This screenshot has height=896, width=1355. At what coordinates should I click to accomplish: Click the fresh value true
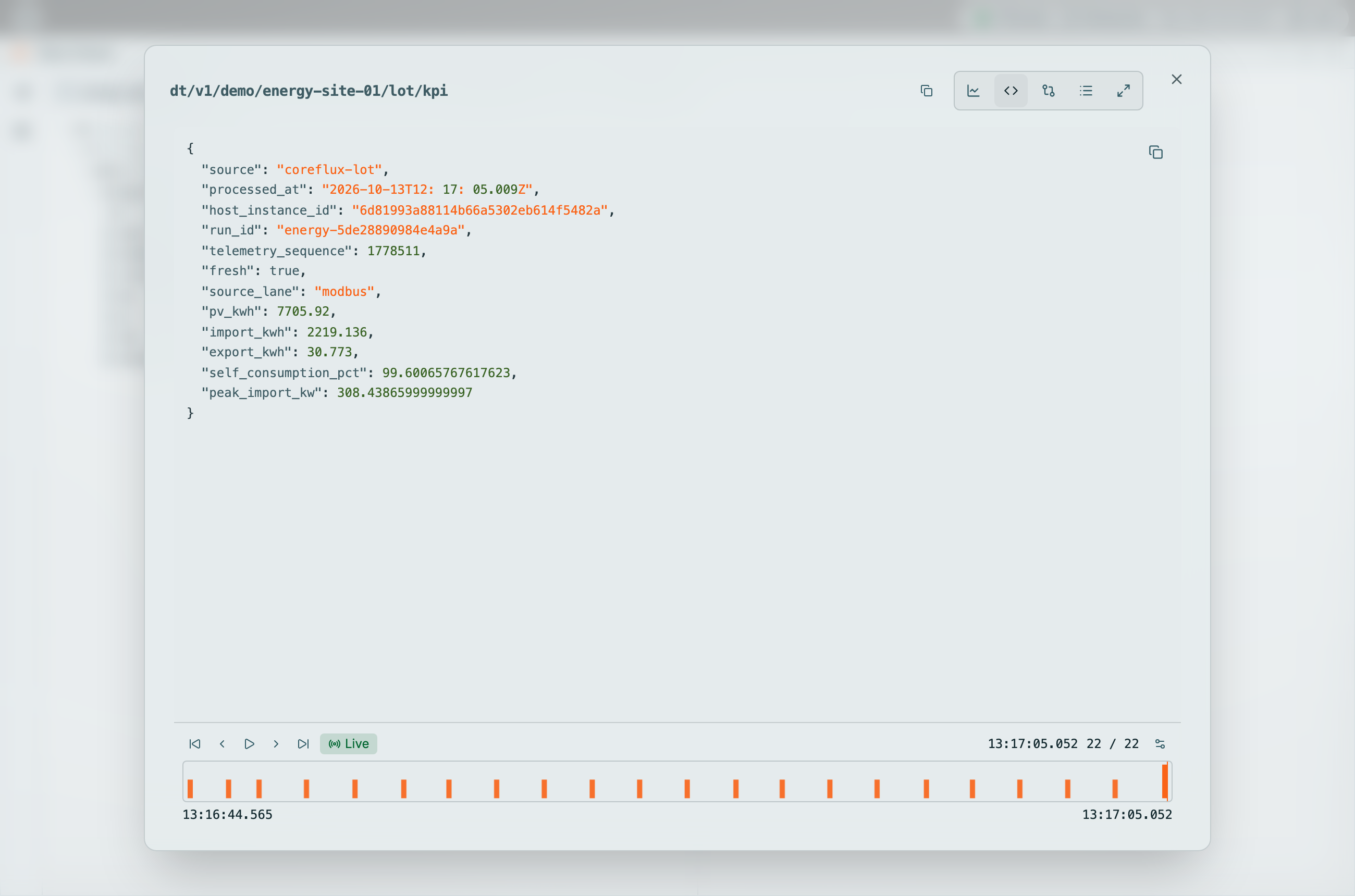[x=284, y=271]
